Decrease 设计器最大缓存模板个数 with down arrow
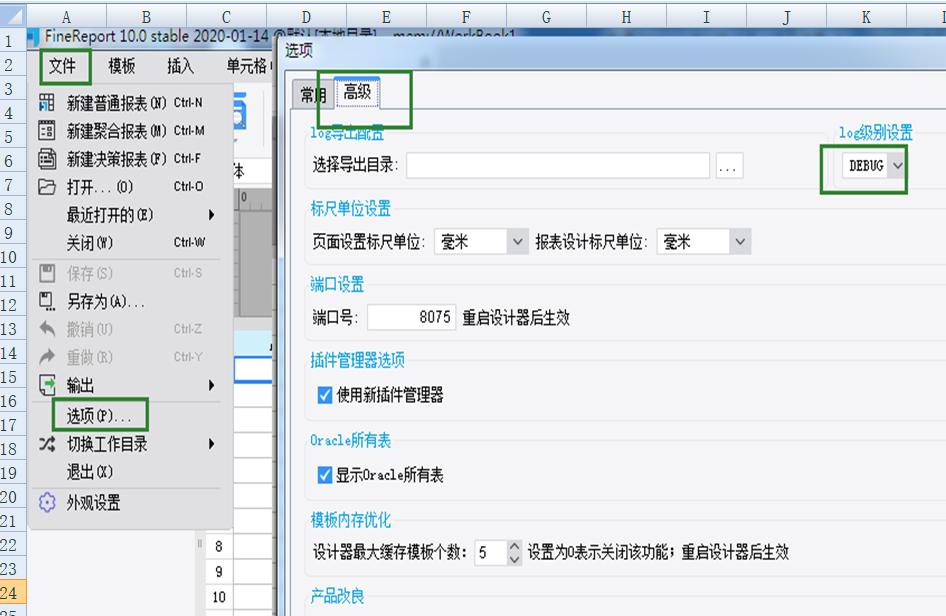Viewport: 946px width, 616px height. pos(514,559)
